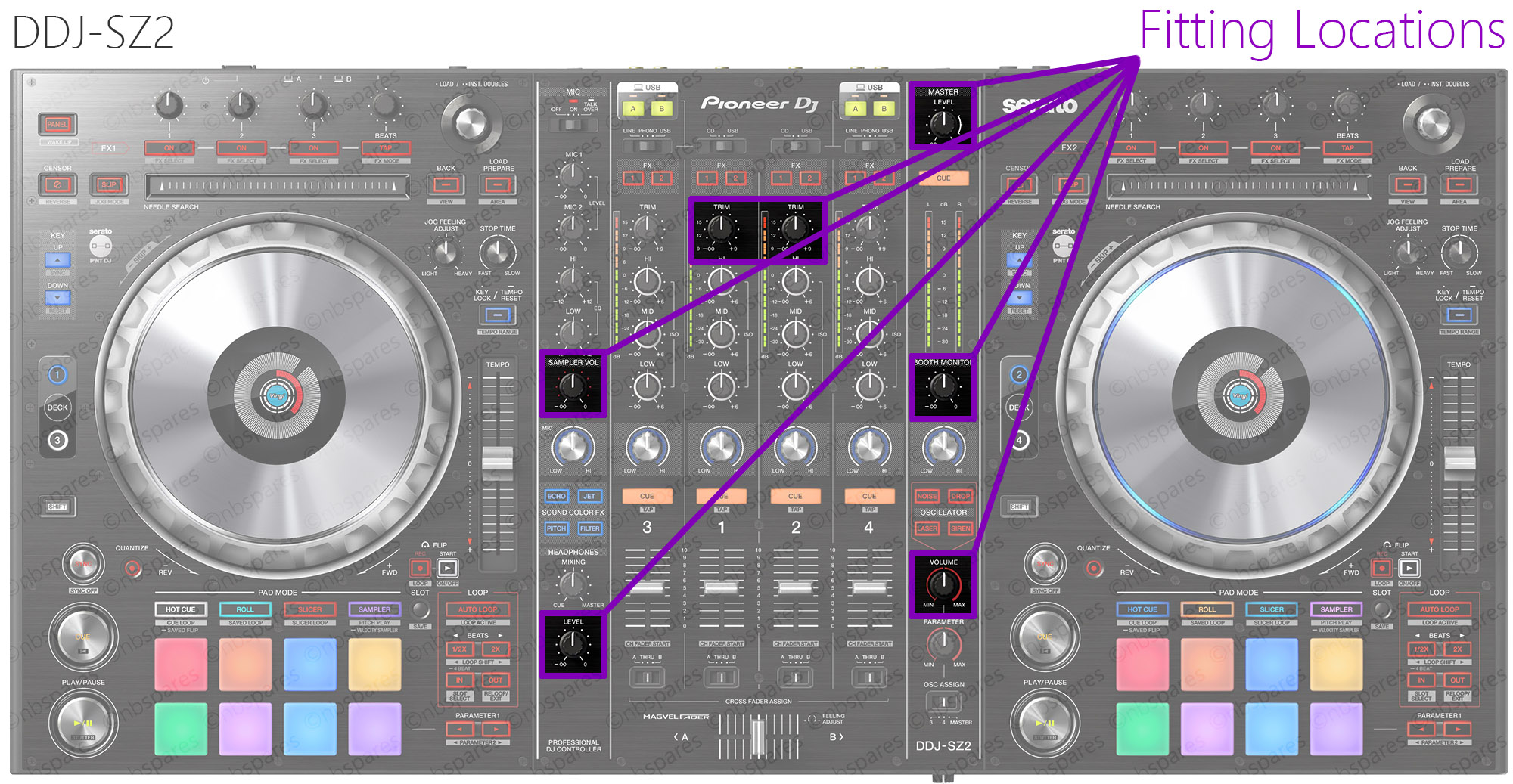Select the KEY UP arrow on the left deck
This screenshot has width=1513, height=784.
tap(57, 260)
